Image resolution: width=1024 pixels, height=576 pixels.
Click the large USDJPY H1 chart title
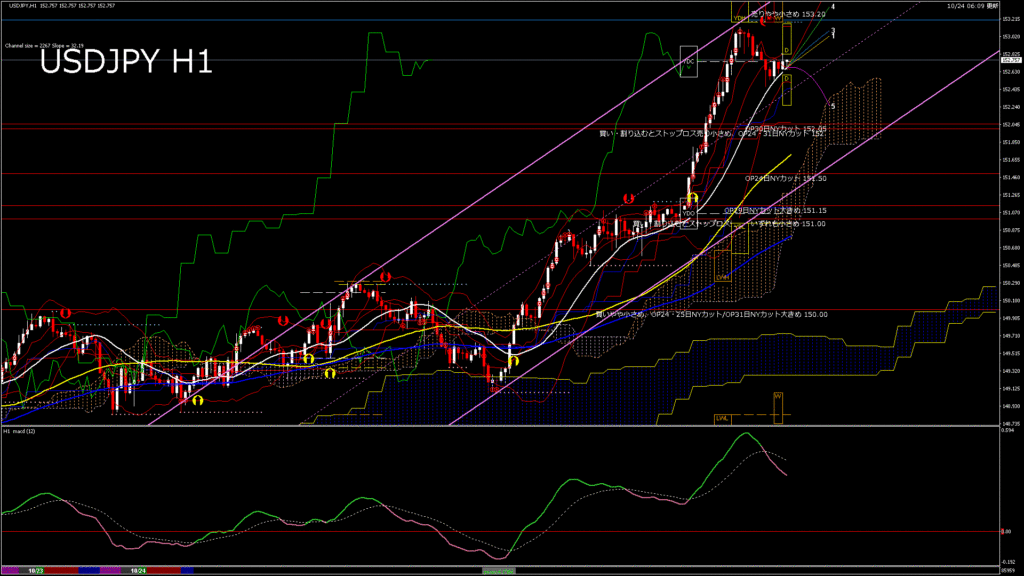click(x=126, y=62)
